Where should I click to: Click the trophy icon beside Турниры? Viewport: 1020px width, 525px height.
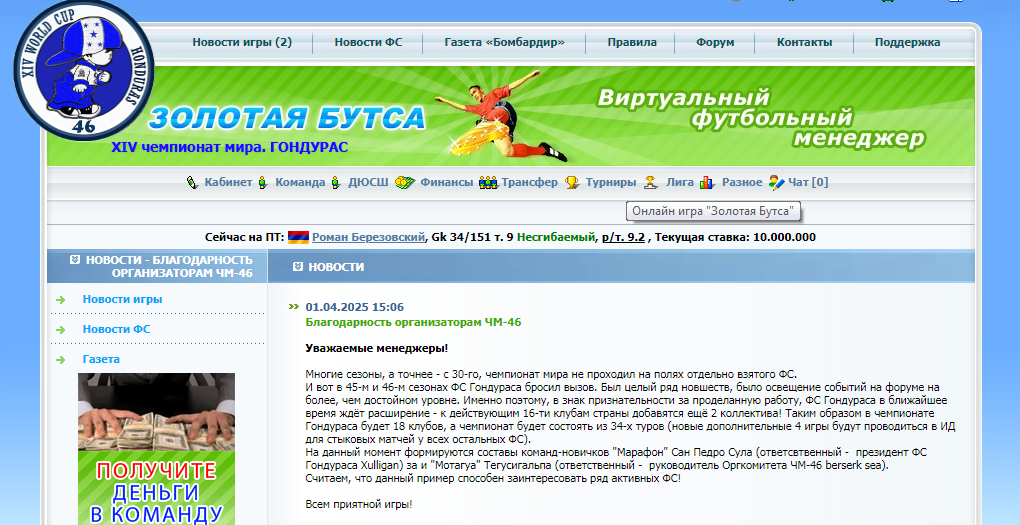coord(572,182)
